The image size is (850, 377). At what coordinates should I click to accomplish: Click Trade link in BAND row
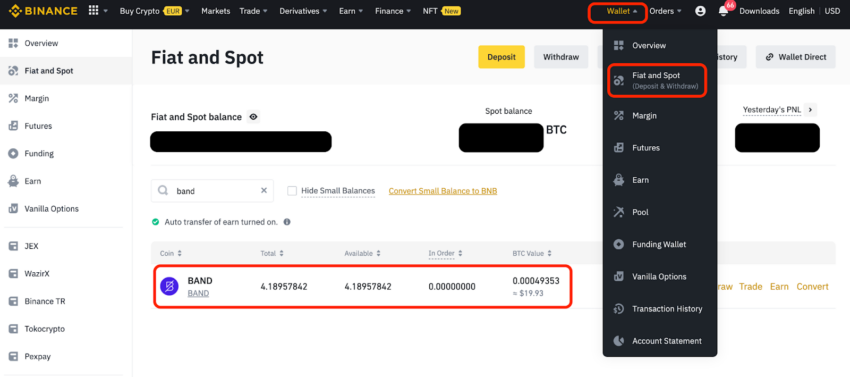click(x=751, y=286)
